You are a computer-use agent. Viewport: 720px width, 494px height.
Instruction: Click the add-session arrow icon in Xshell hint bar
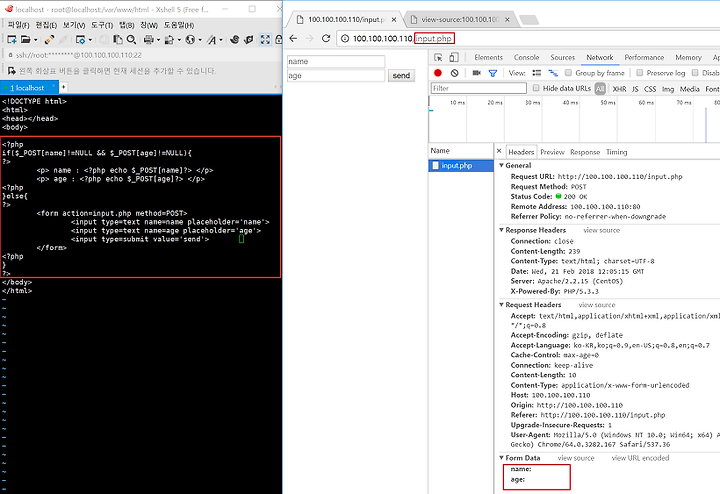12,70
